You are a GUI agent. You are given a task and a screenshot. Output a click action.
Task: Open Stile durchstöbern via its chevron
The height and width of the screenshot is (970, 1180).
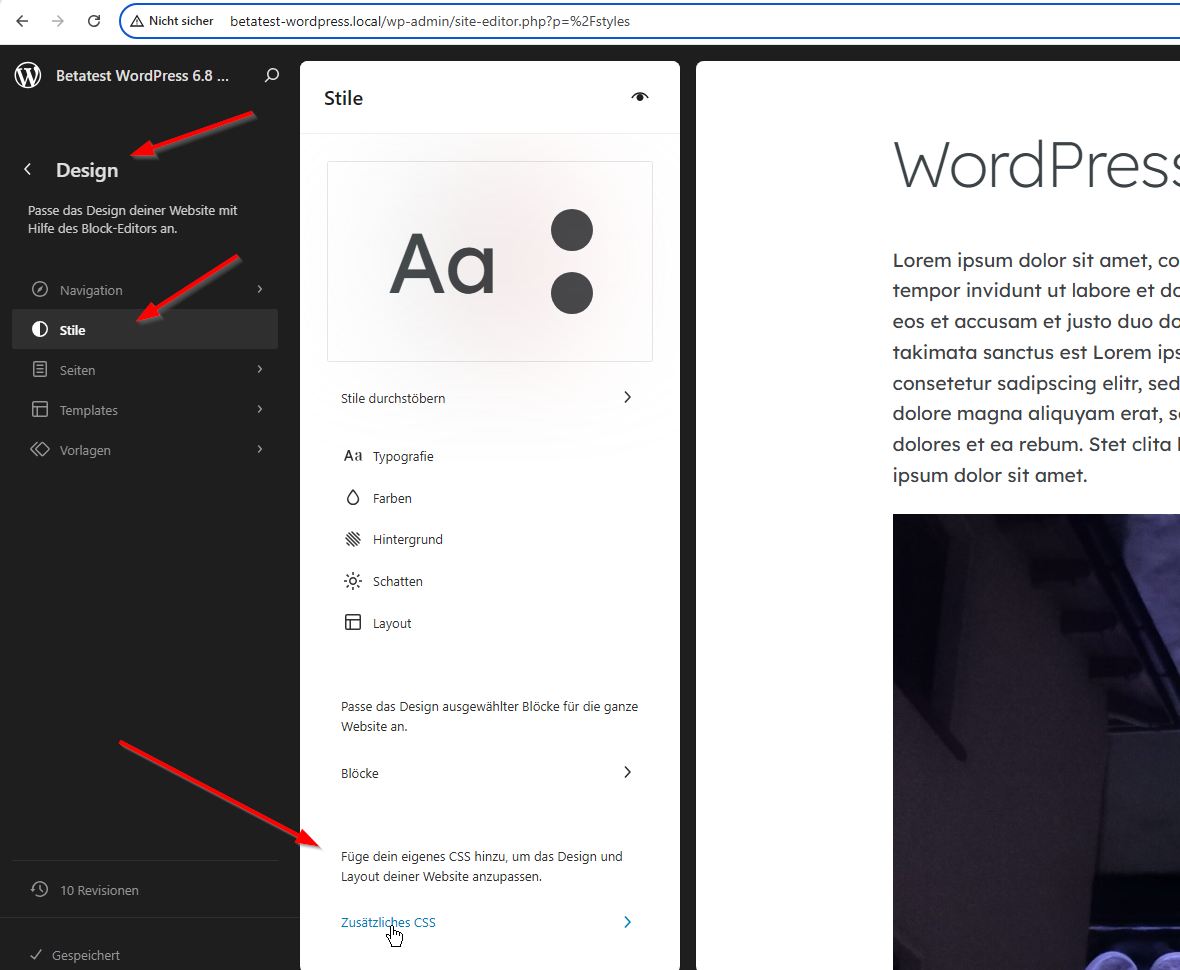pyautogui.click(x=628, y=397)
